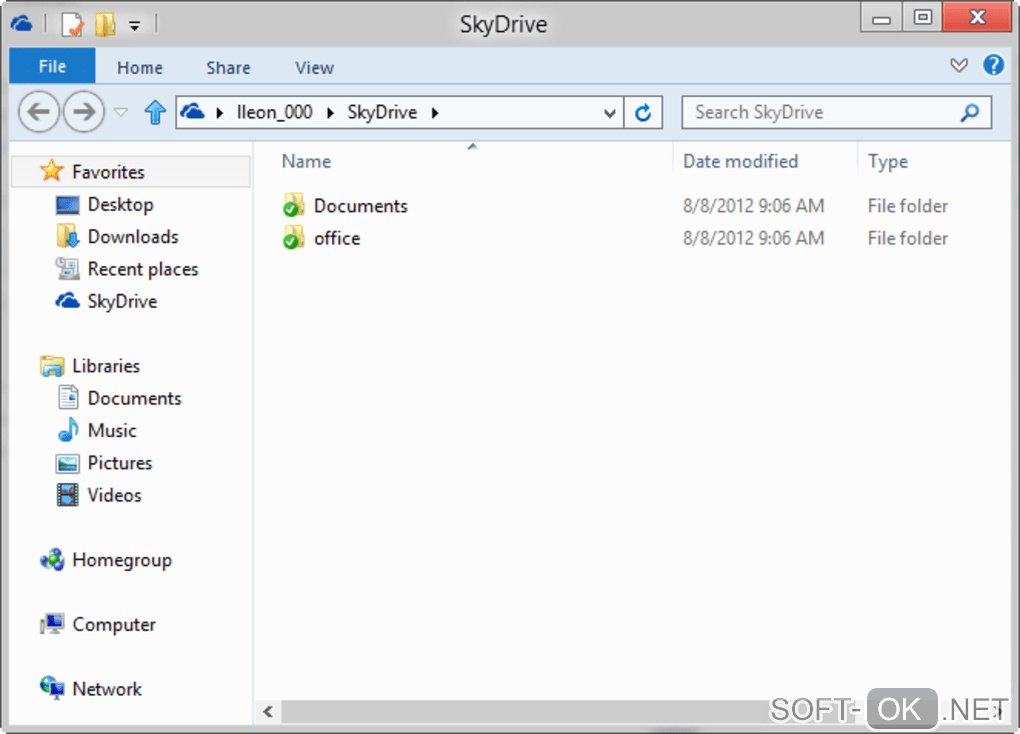The height and width of the screenshot is (734, 1020).
Task: Click the Pictures library icon
Action: (x=68, y=463)
